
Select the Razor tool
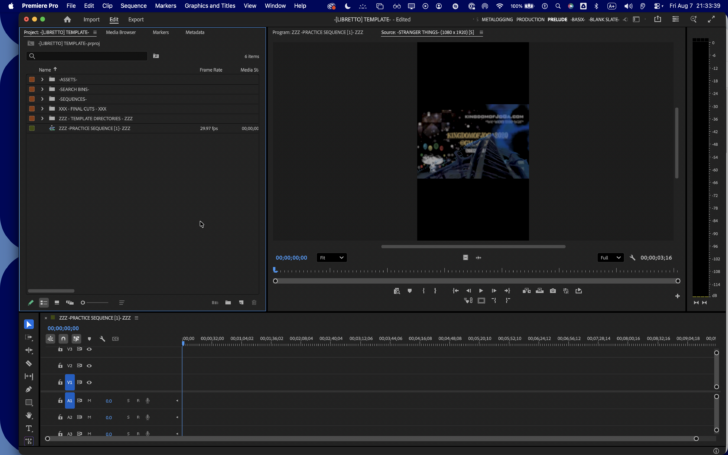pos(29,364)
